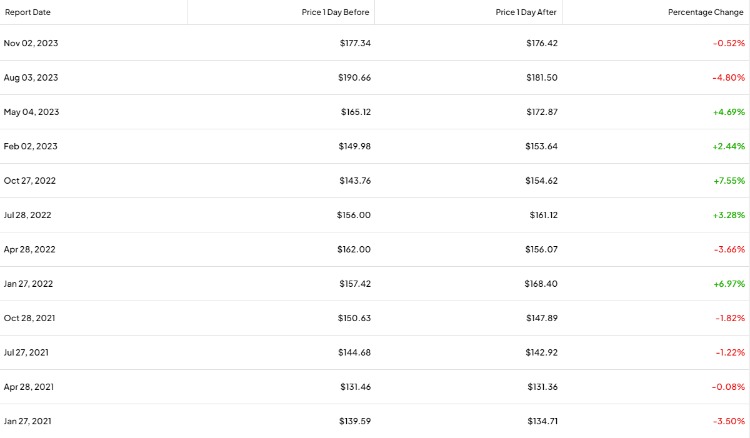Screen dimensions: 750x438
Task: Click the -4.80% percentage change value
Action: pos(728,77)
